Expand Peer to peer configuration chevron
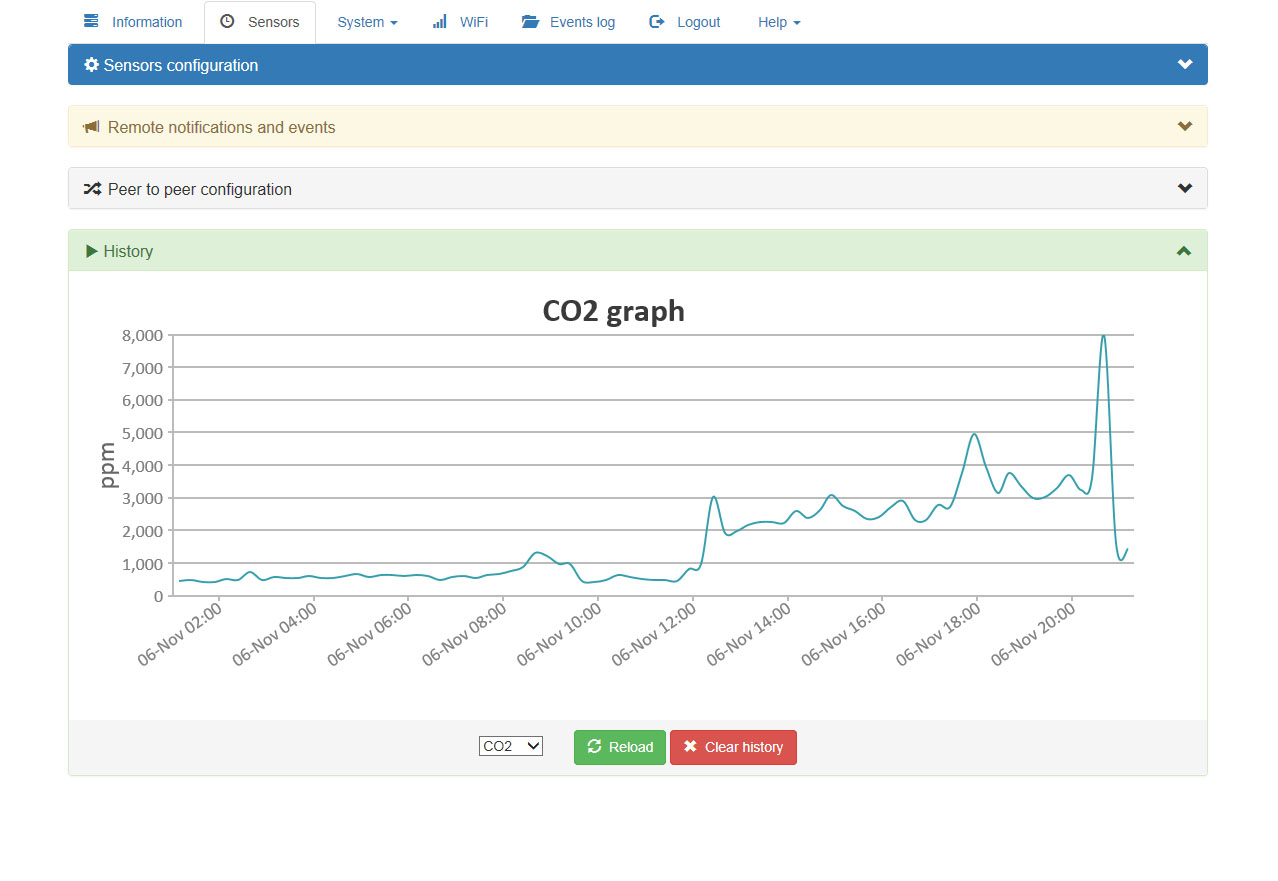Image resolution: width=1278 pixels, height=881 pixels. coord(1185,189)
